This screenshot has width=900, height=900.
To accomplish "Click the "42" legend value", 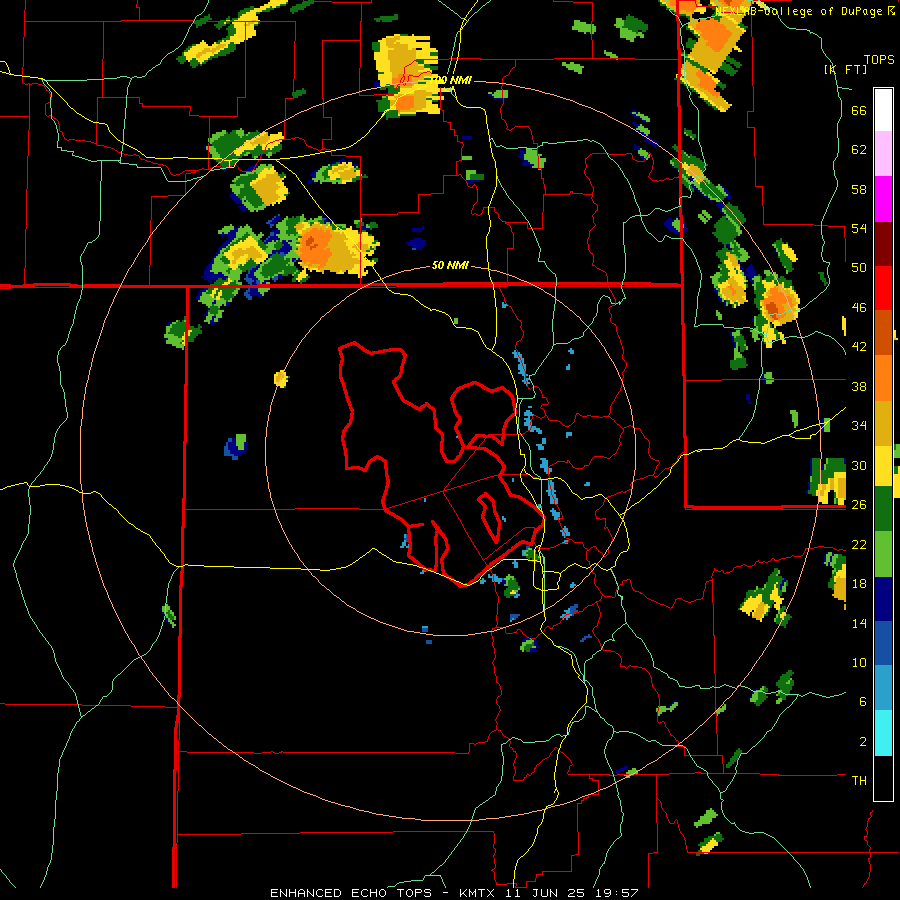I will [x=859, y=347].
